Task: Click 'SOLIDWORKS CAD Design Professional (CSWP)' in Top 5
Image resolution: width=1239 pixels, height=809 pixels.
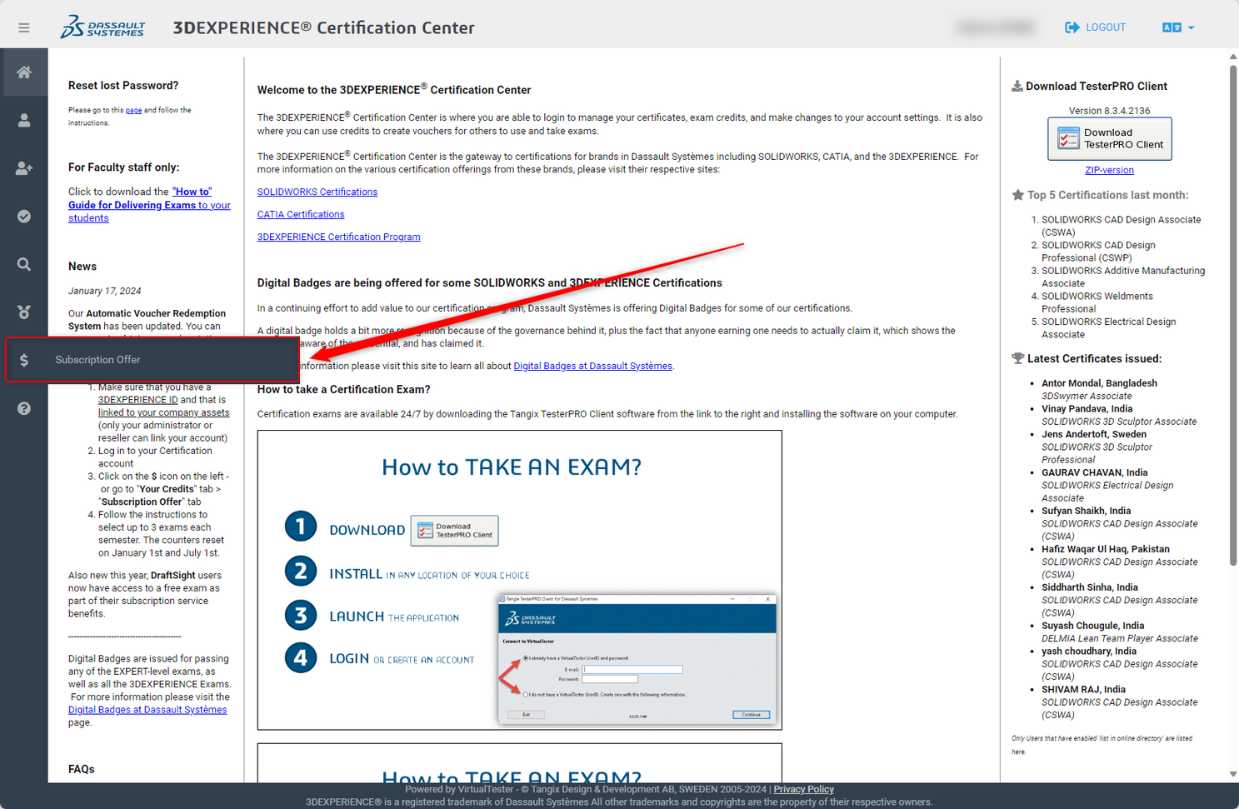Action: tap(1098, 251)
